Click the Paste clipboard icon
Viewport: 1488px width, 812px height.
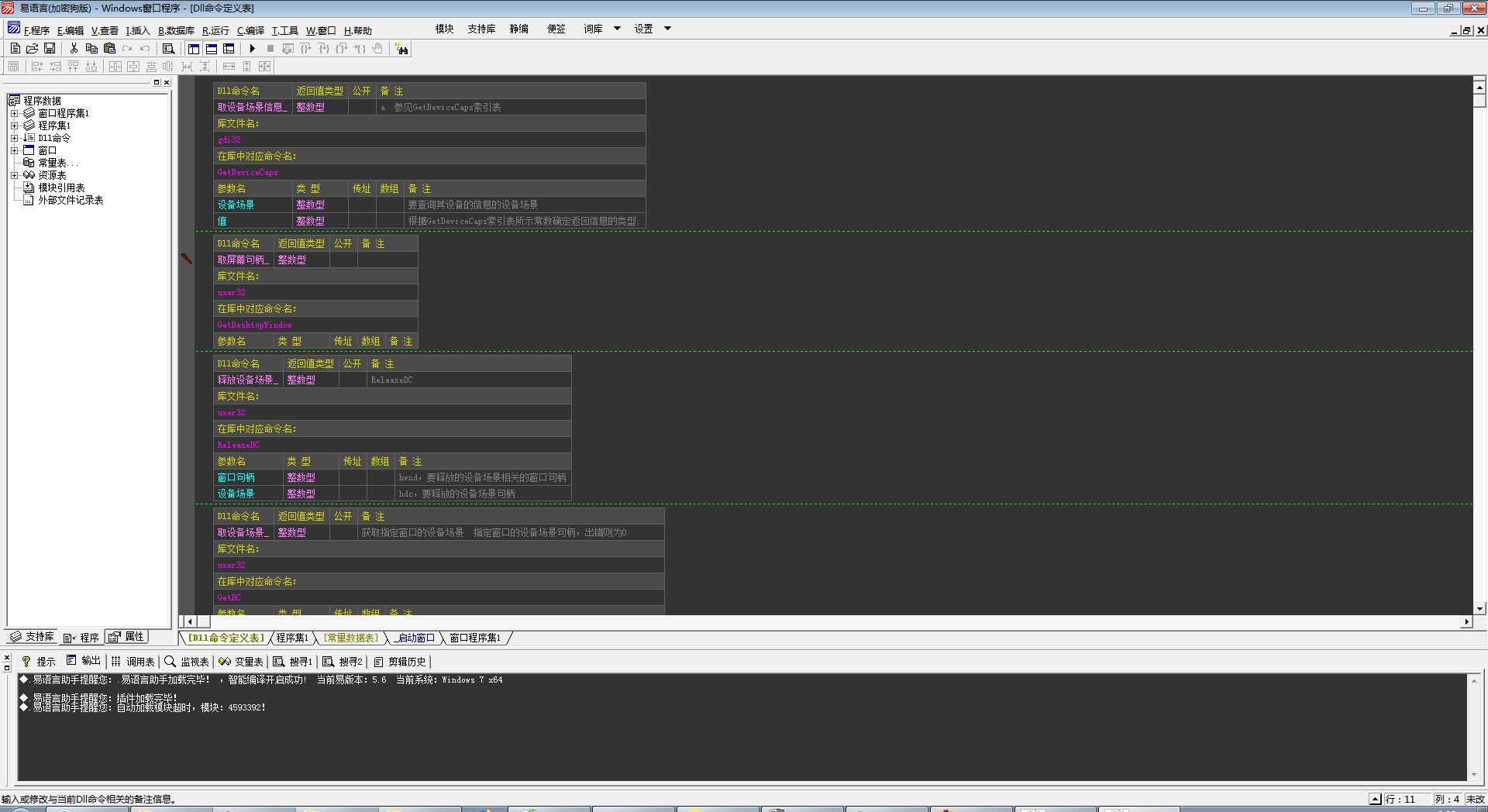109,48
